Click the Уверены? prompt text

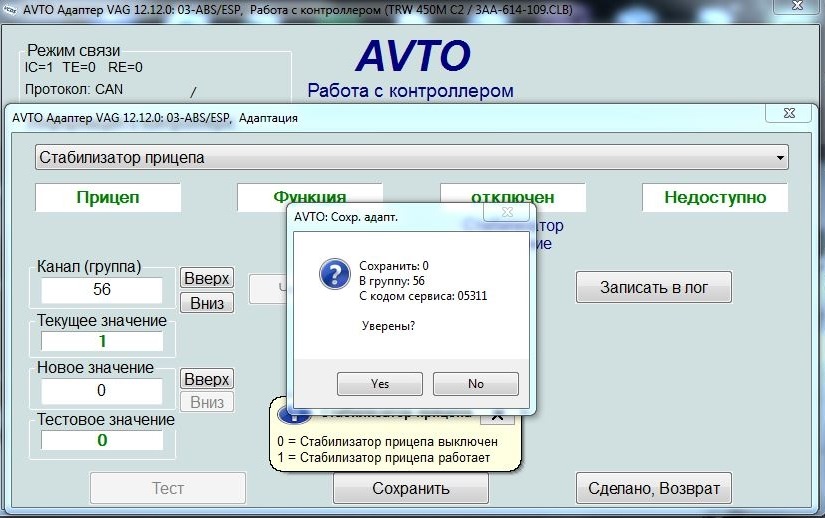tap(388, 326)
